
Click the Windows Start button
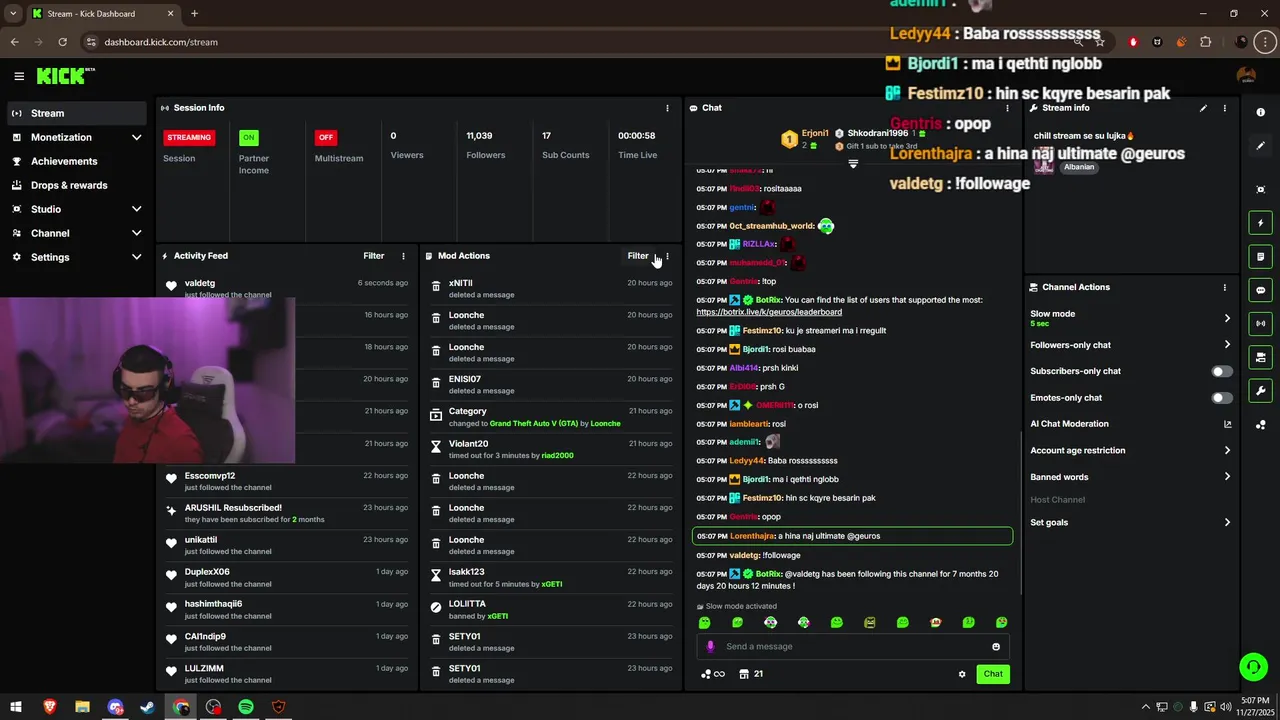coord(17,707)
